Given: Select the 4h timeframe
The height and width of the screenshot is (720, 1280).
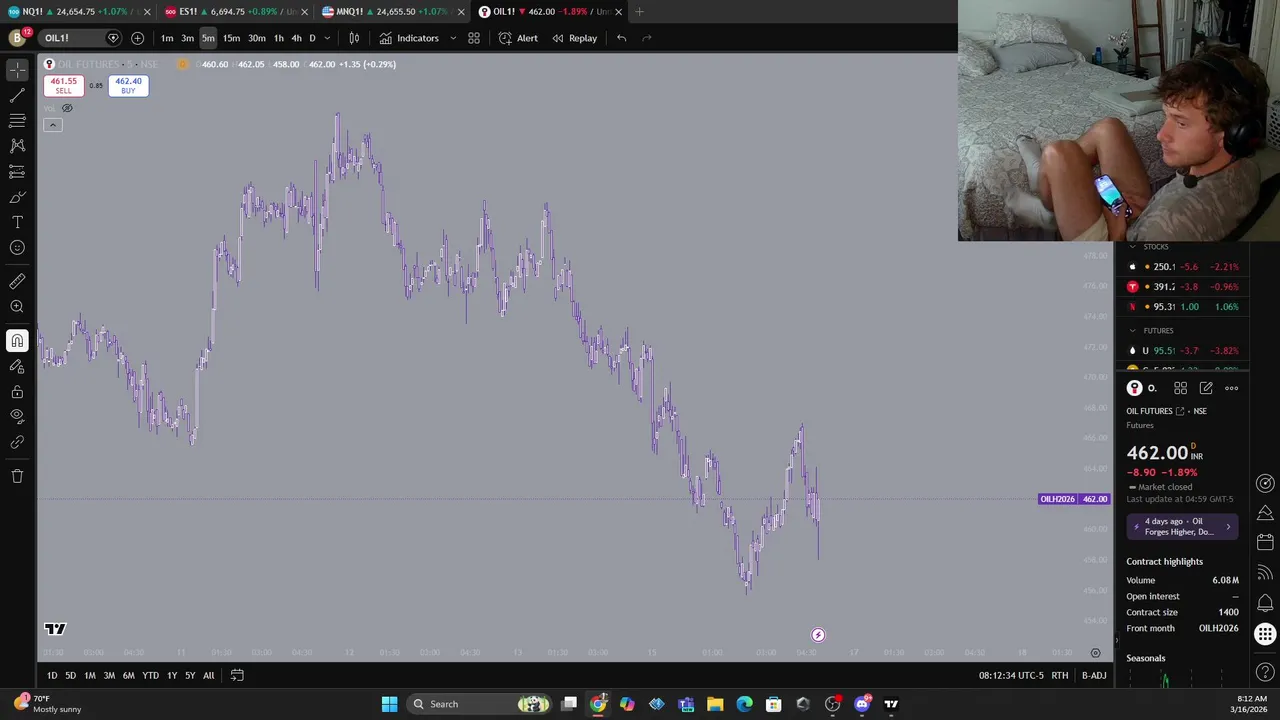Looking at the screenshot, I should point(296,38).
